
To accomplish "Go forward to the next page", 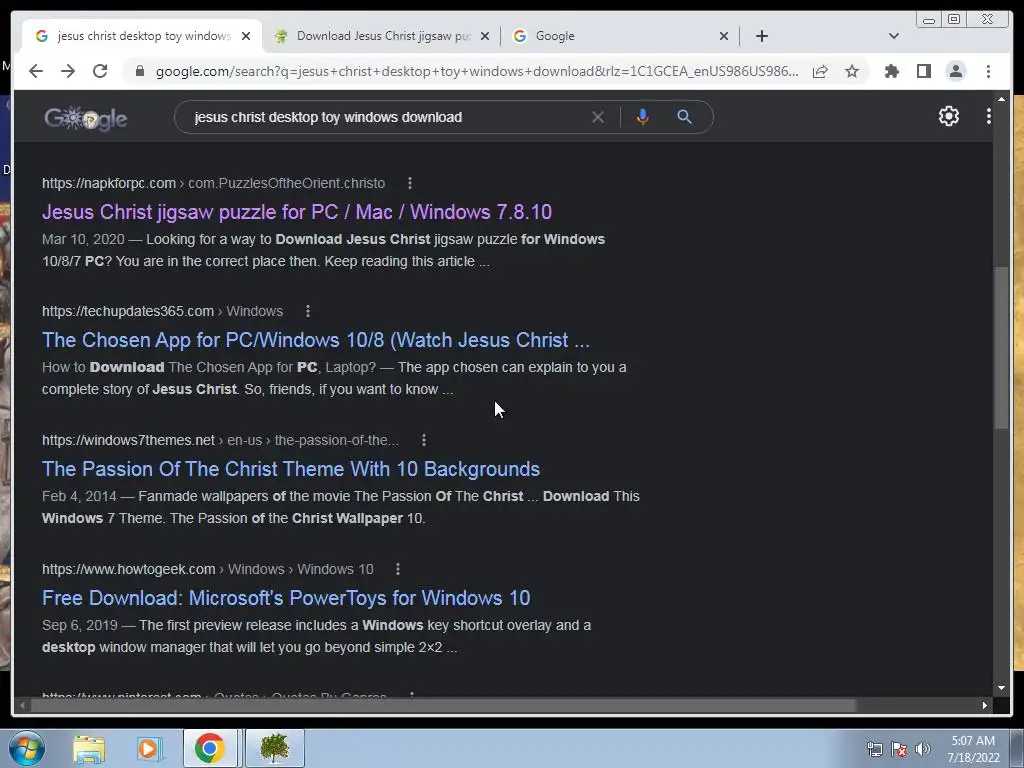I will coord(68,71).
